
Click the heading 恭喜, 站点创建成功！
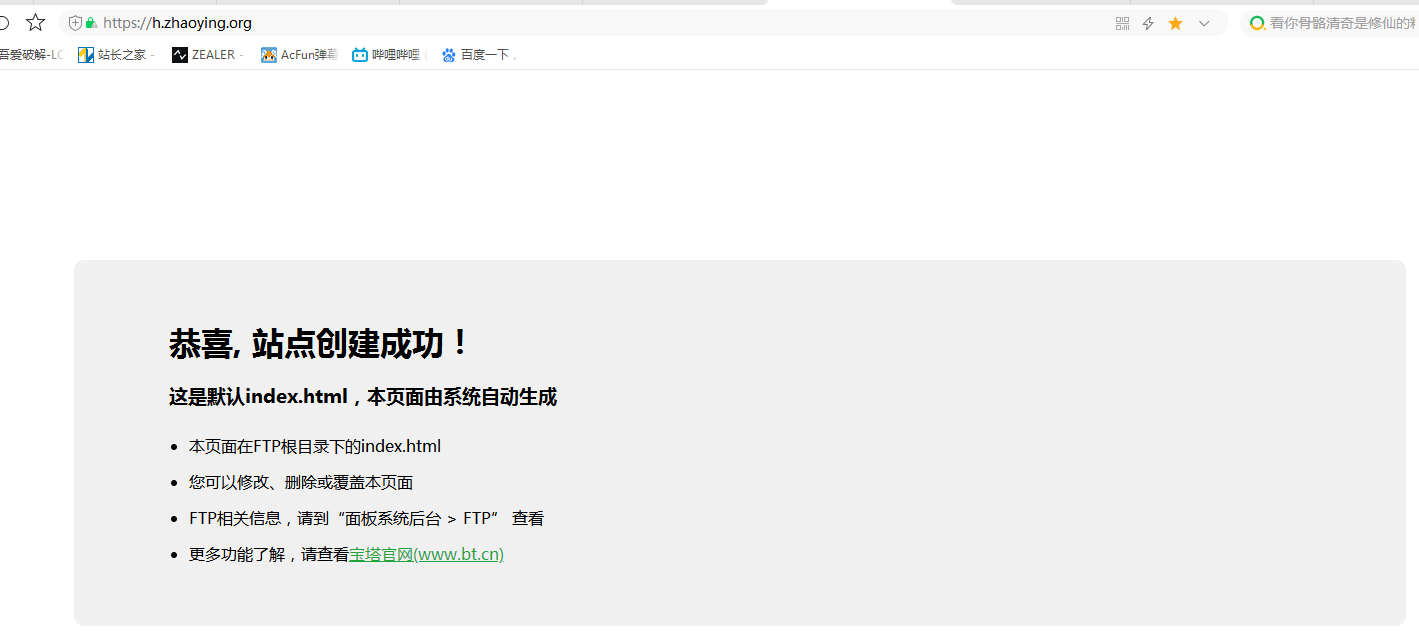click(318, 344)
